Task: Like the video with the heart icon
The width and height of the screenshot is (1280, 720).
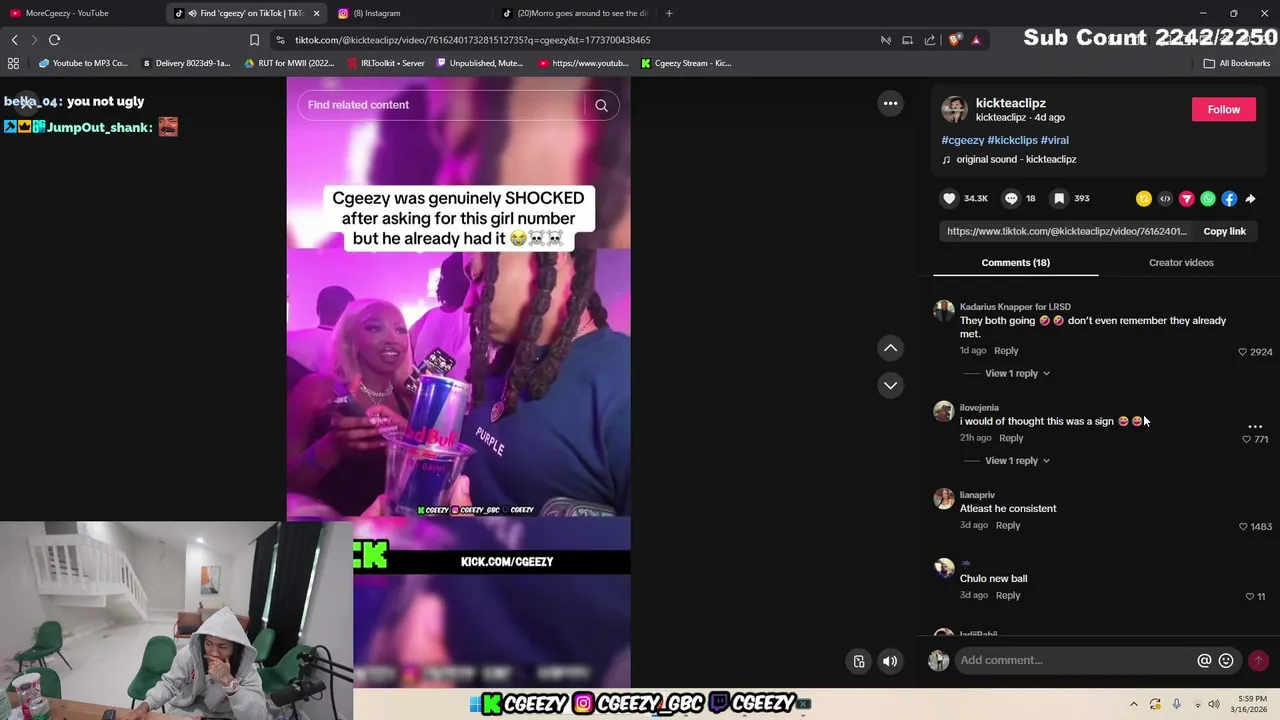Action: pyautogui.click(x=949, y=198)
